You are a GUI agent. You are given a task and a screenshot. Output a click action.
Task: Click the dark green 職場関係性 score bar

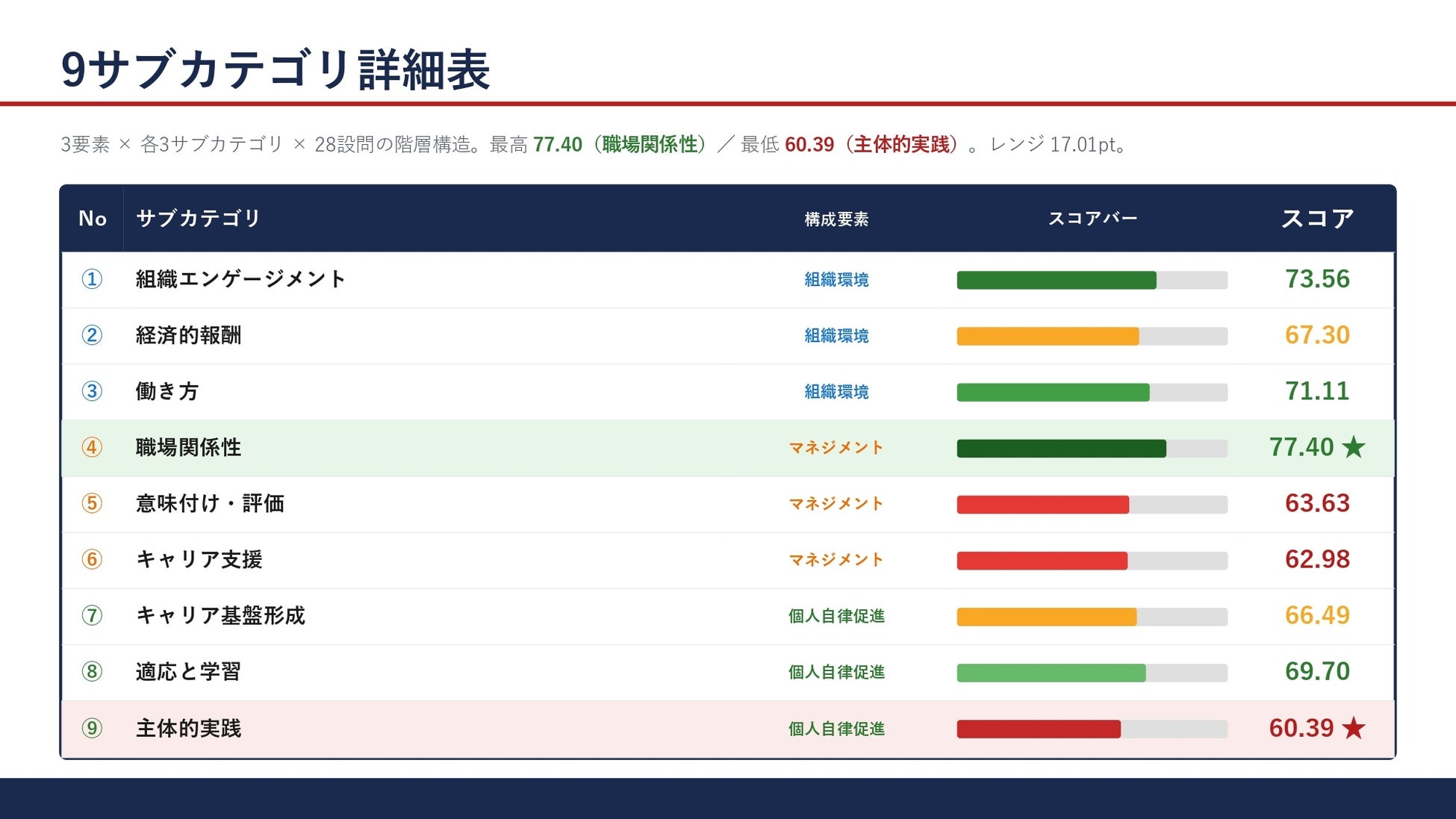pos(1061,448)
